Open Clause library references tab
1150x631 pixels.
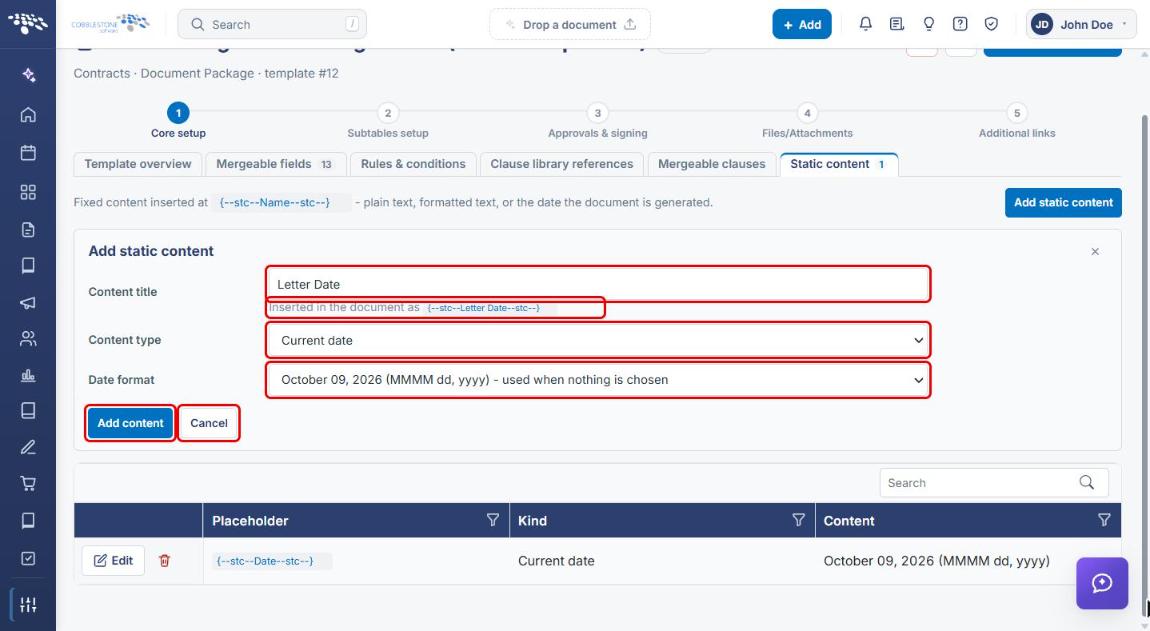click(x=562, y=164)
